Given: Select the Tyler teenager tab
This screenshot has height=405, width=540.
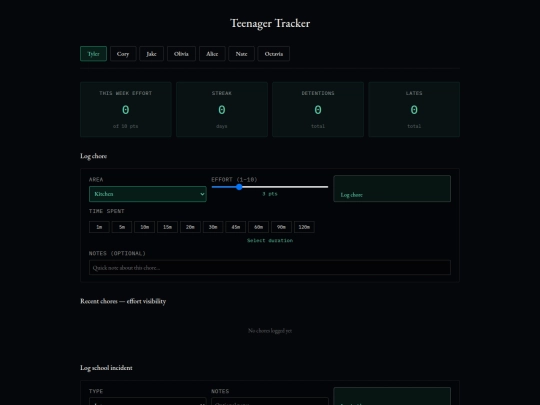Looking at the screenshot, I should click(93, 54).
